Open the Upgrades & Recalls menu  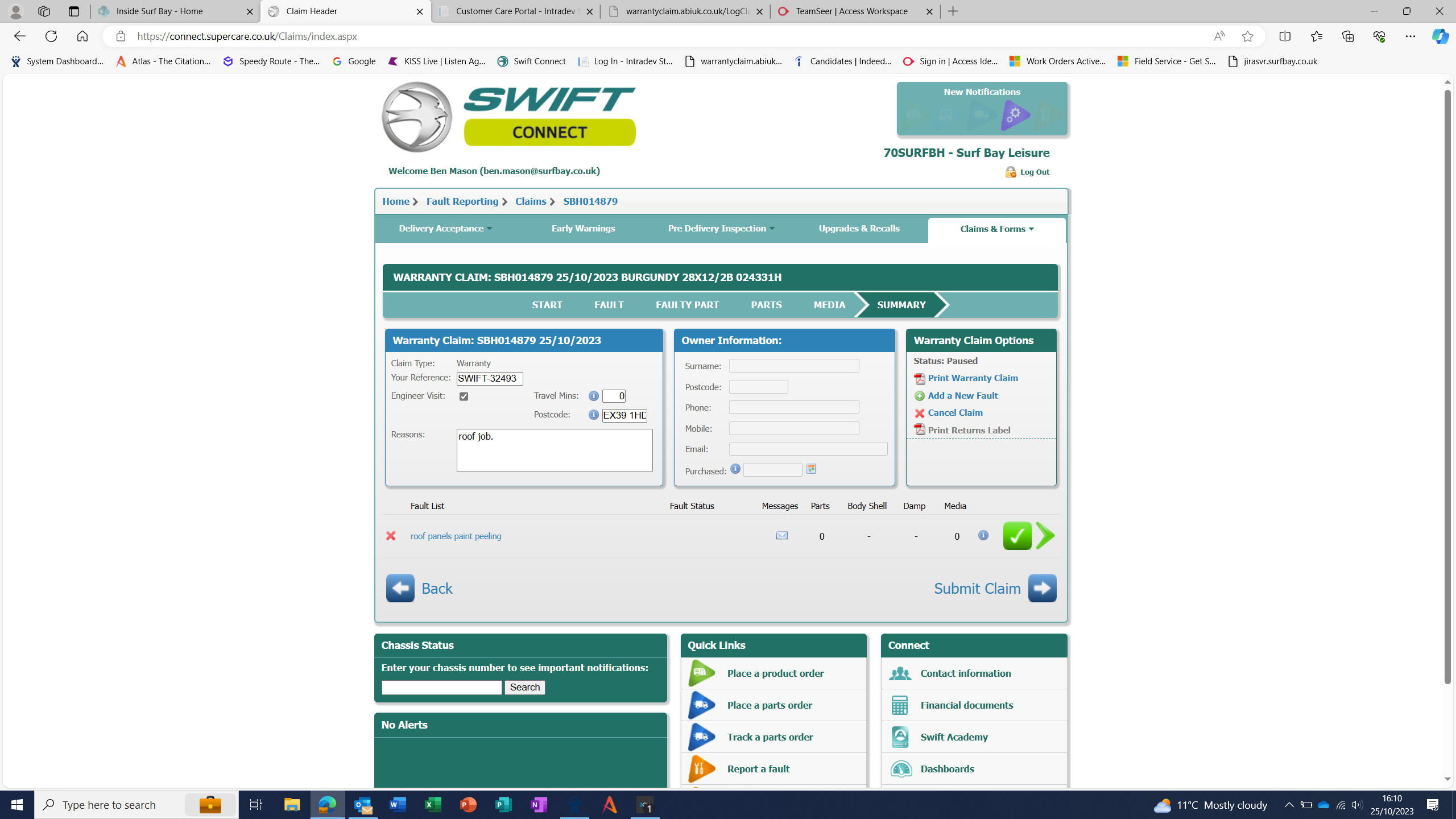click(859, 229)
